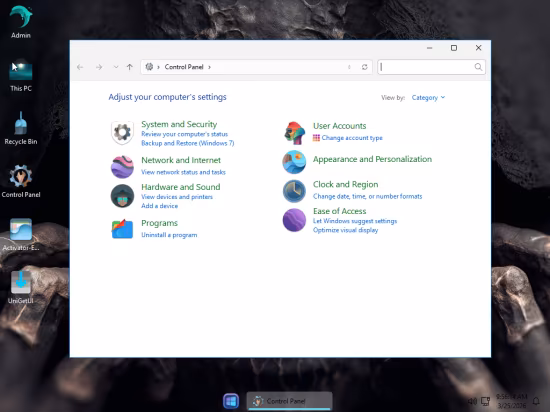Click the search magnifier icon

click(x=478, y=67)
